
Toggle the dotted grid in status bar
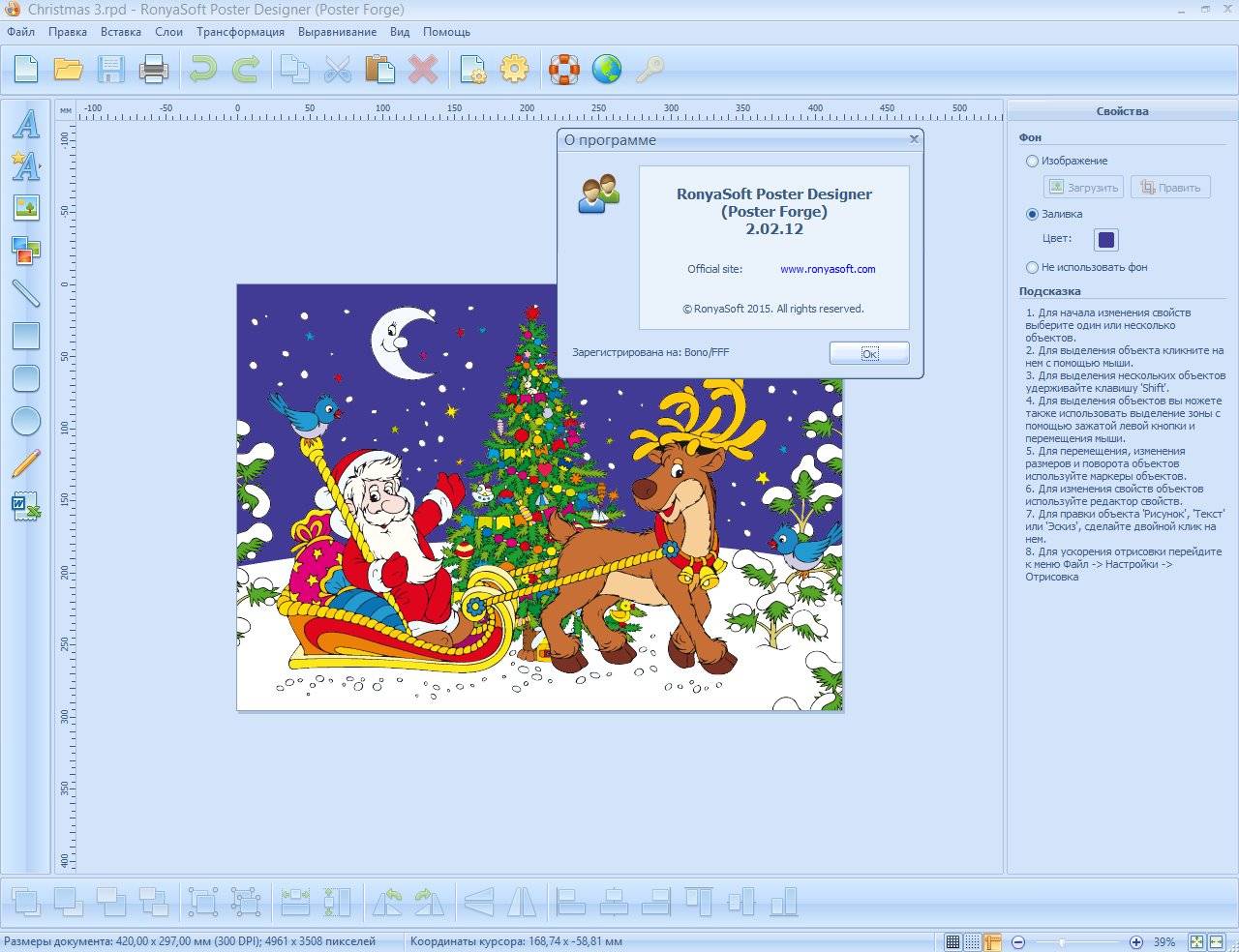(973, 941)
